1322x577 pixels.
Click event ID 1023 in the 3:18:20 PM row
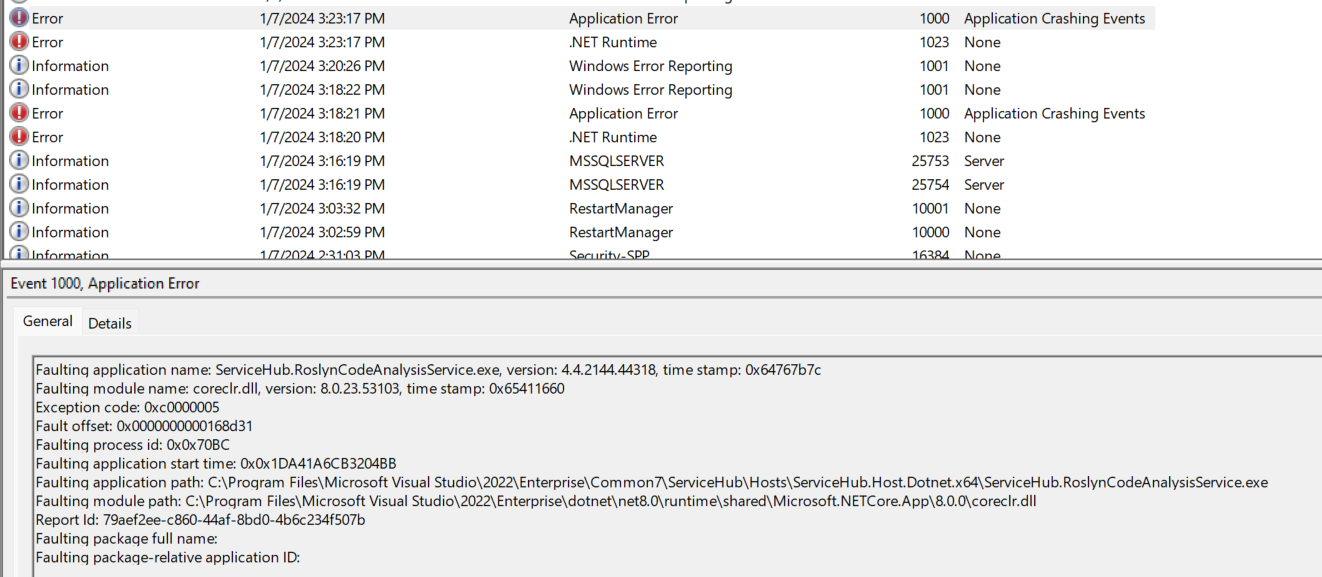coord(934,137)
